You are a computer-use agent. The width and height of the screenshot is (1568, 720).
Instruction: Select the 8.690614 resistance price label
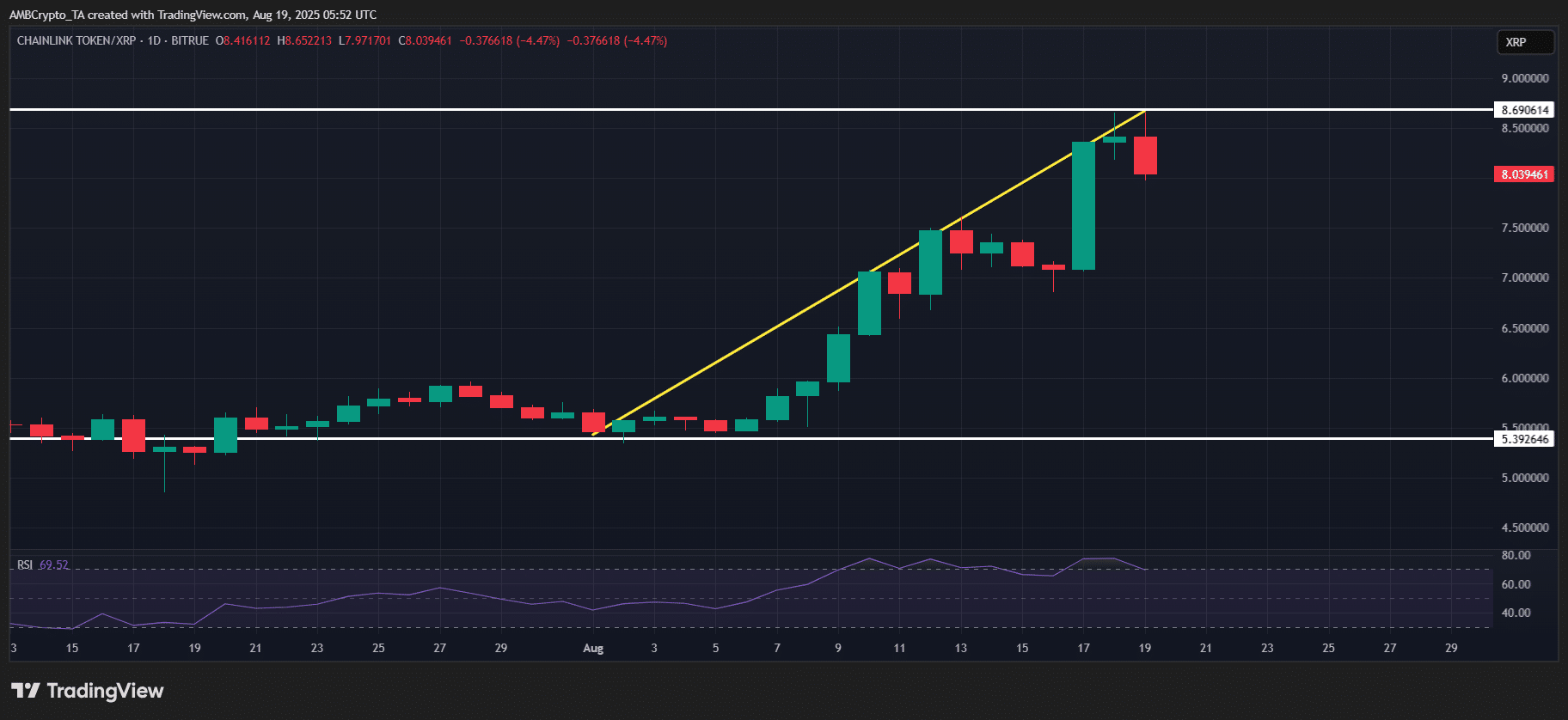point(1525,110)
